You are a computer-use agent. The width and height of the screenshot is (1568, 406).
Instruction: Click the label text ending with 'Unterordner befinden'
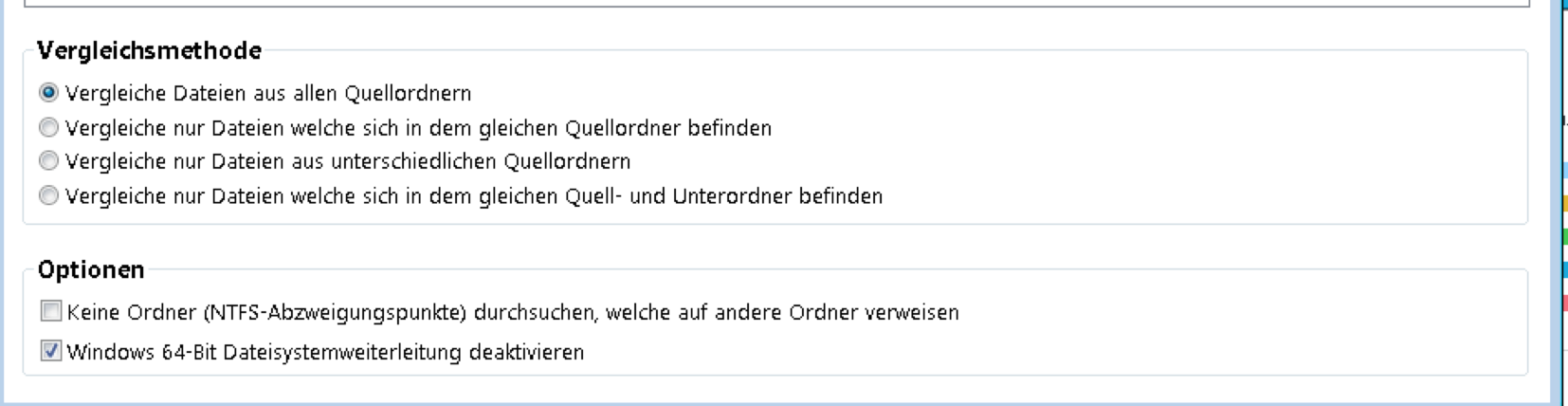coord(473,196)
